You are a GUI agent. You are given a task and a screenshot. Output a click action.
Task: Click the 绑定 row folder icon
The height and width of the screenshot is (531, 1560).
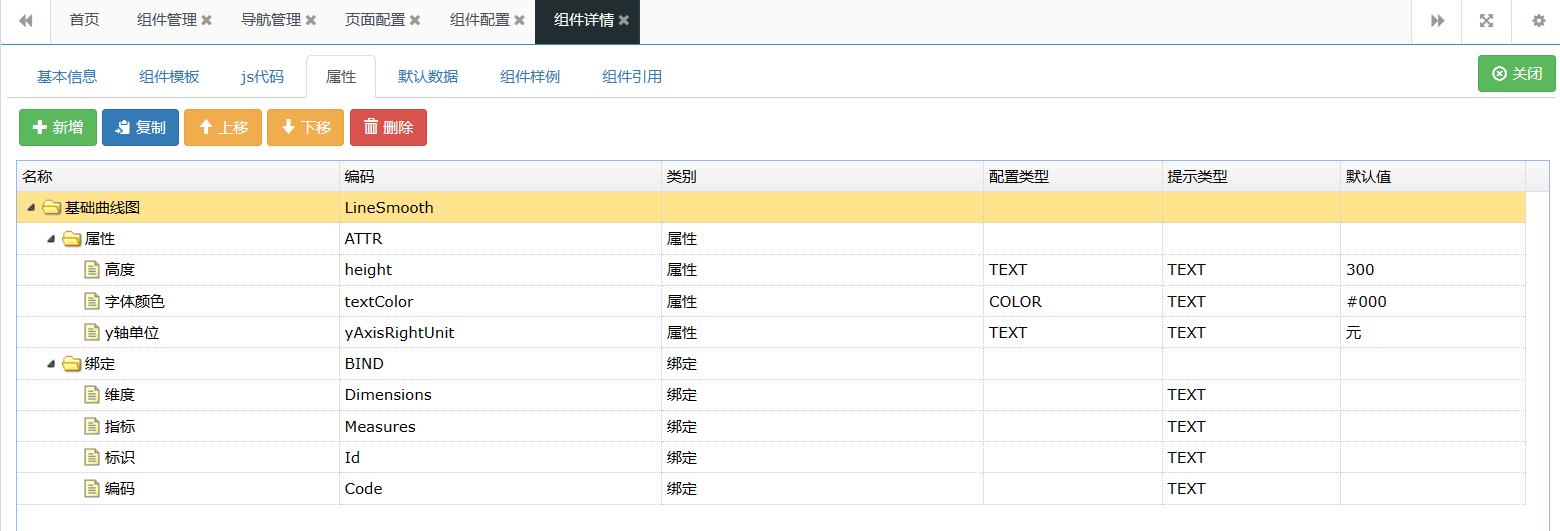coord(71,364)
